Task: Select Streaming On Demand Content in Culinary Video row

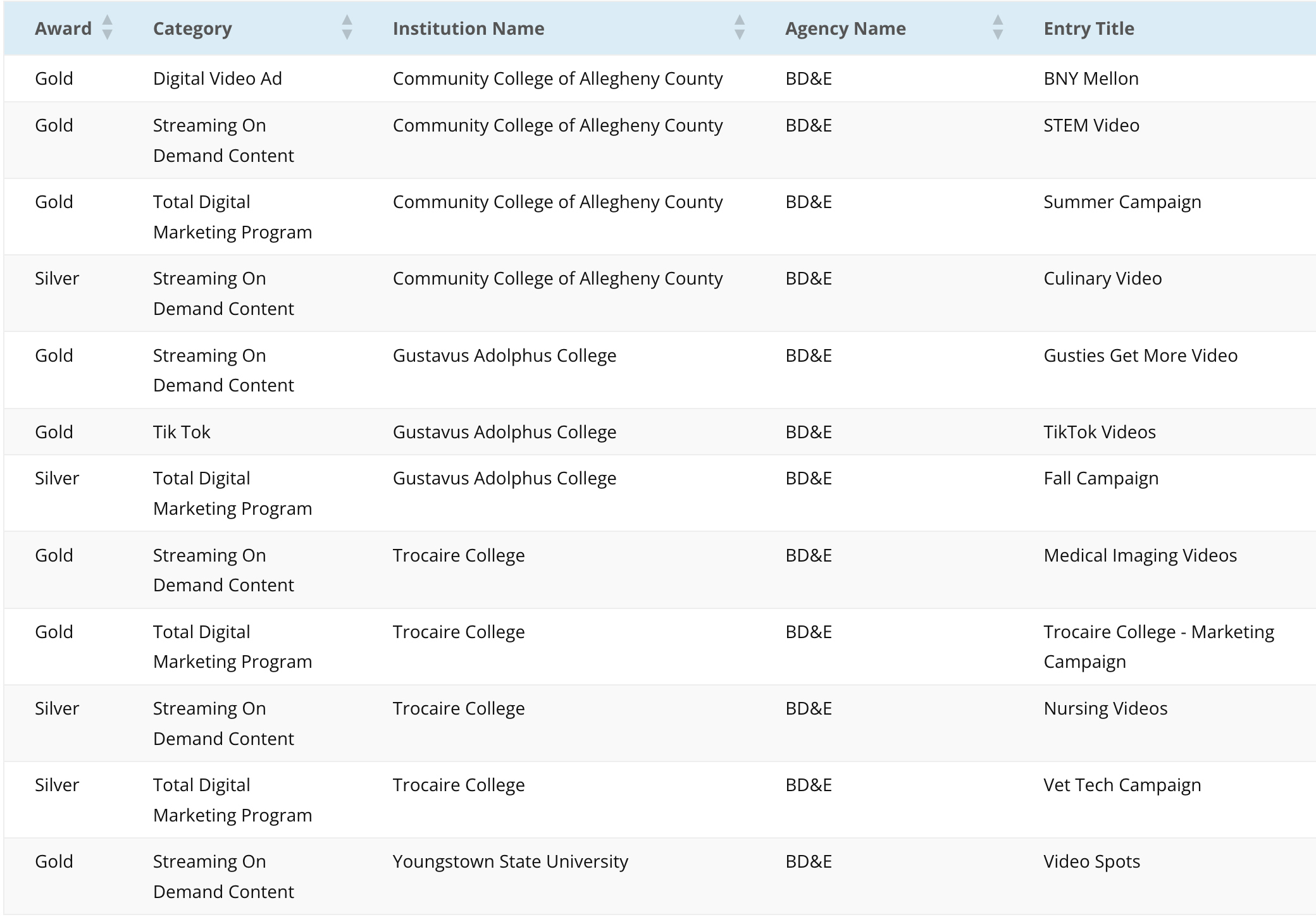Action: 223,293
